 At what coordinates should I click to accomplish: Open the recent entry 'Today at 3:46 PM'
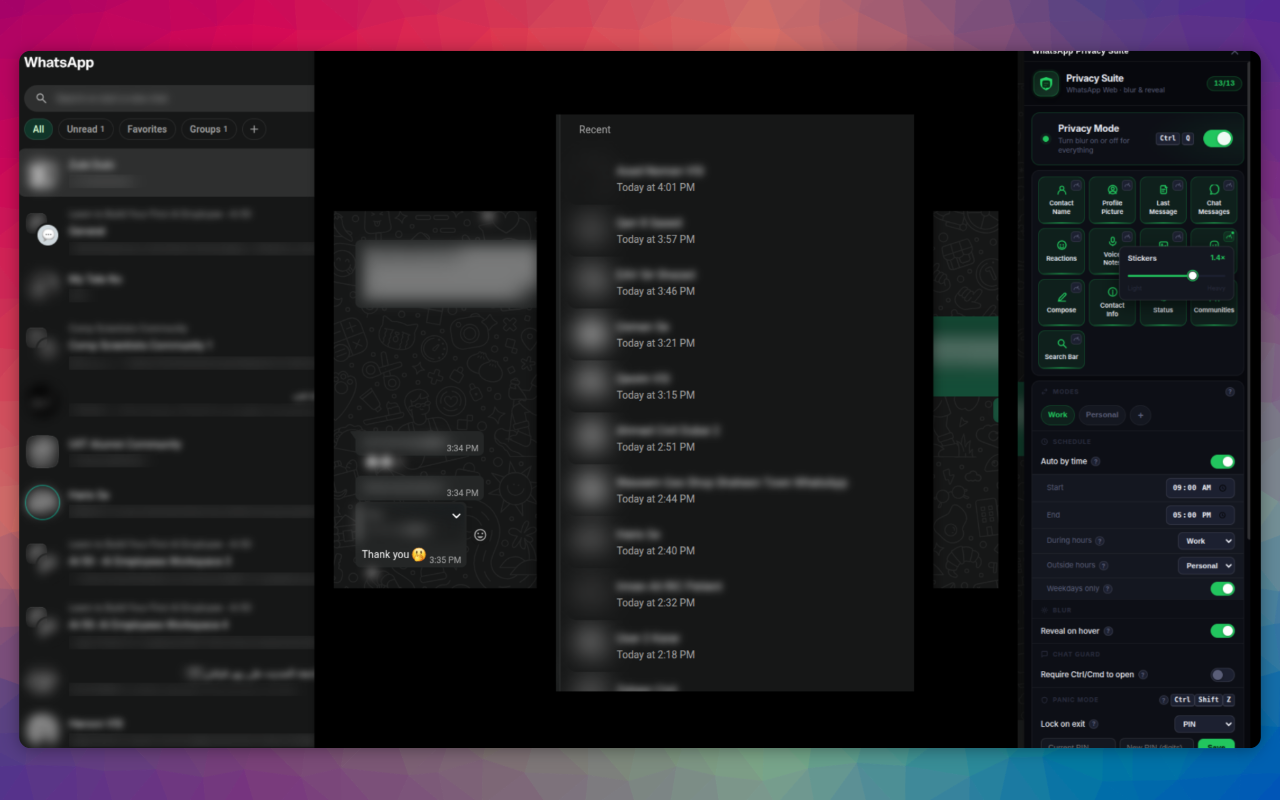735,283
